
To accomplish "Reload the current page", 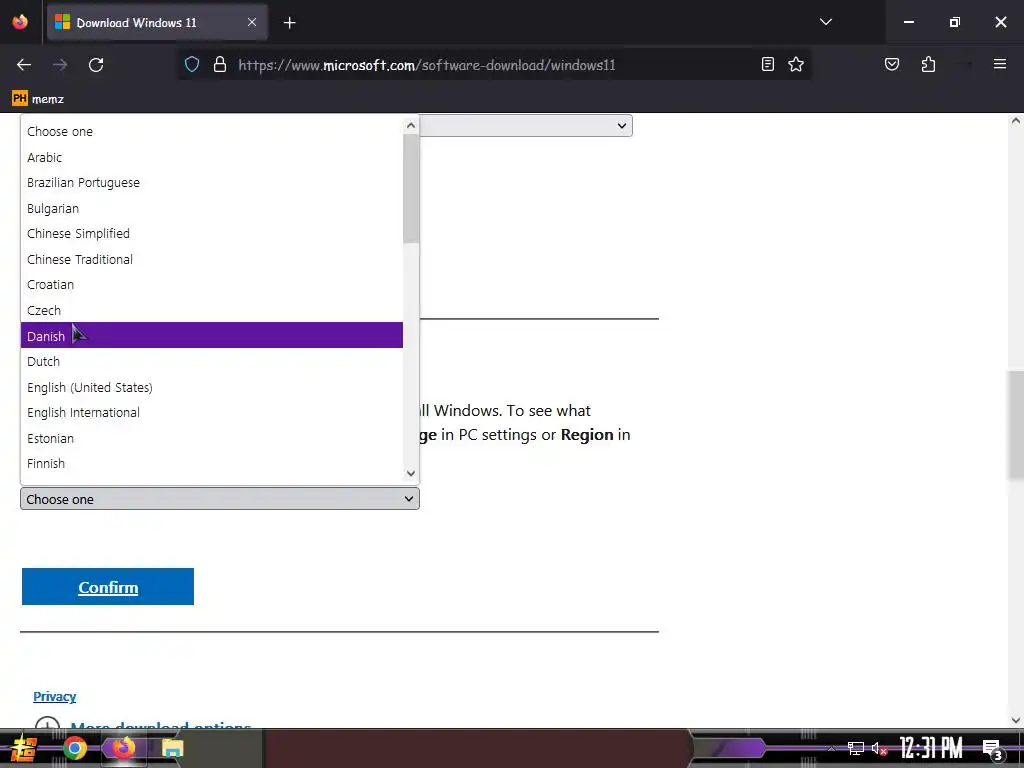I will 96,65.
